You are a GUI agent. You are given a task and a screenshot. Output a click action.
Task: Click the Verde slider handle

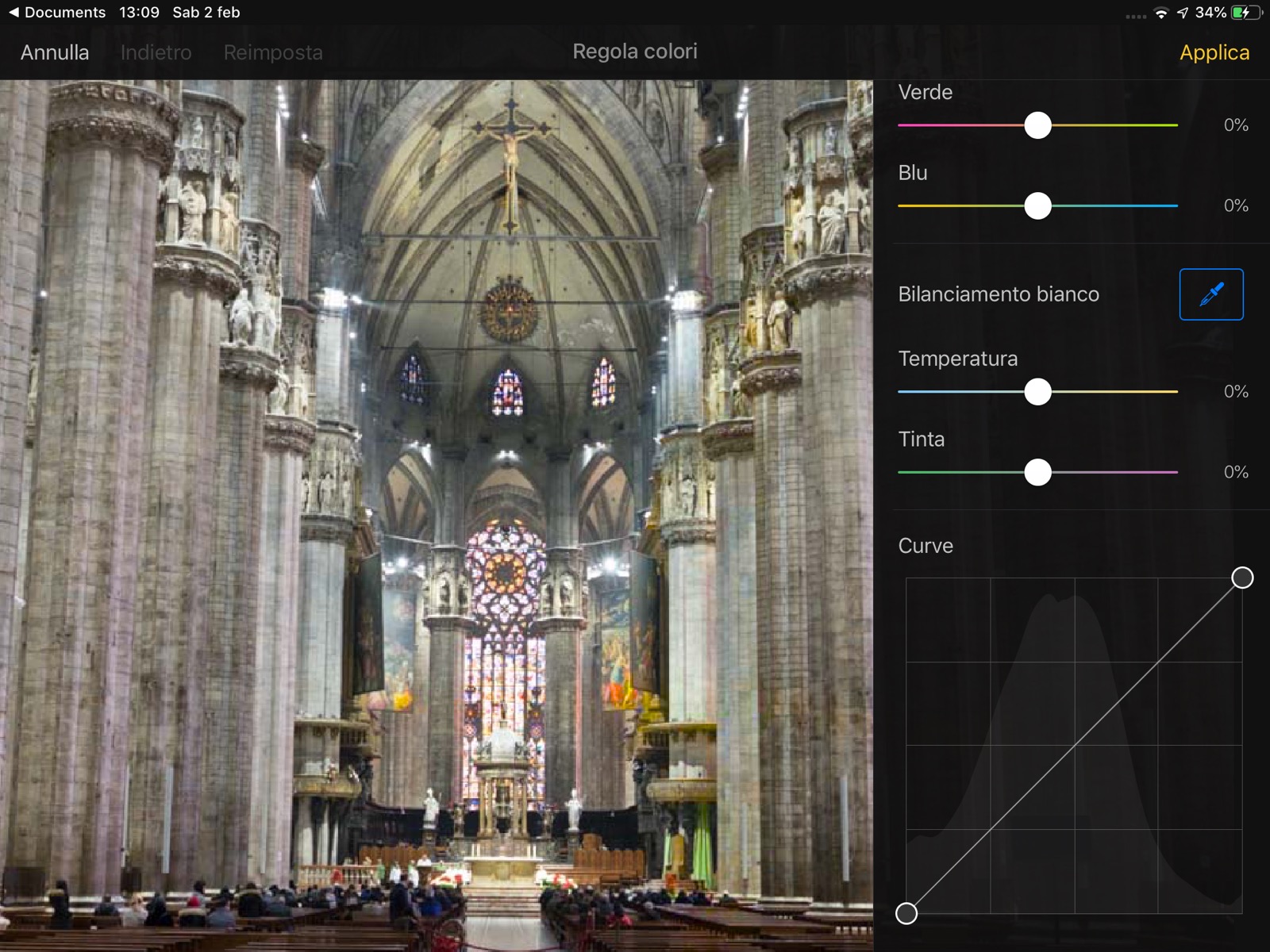coord(1037,125)
